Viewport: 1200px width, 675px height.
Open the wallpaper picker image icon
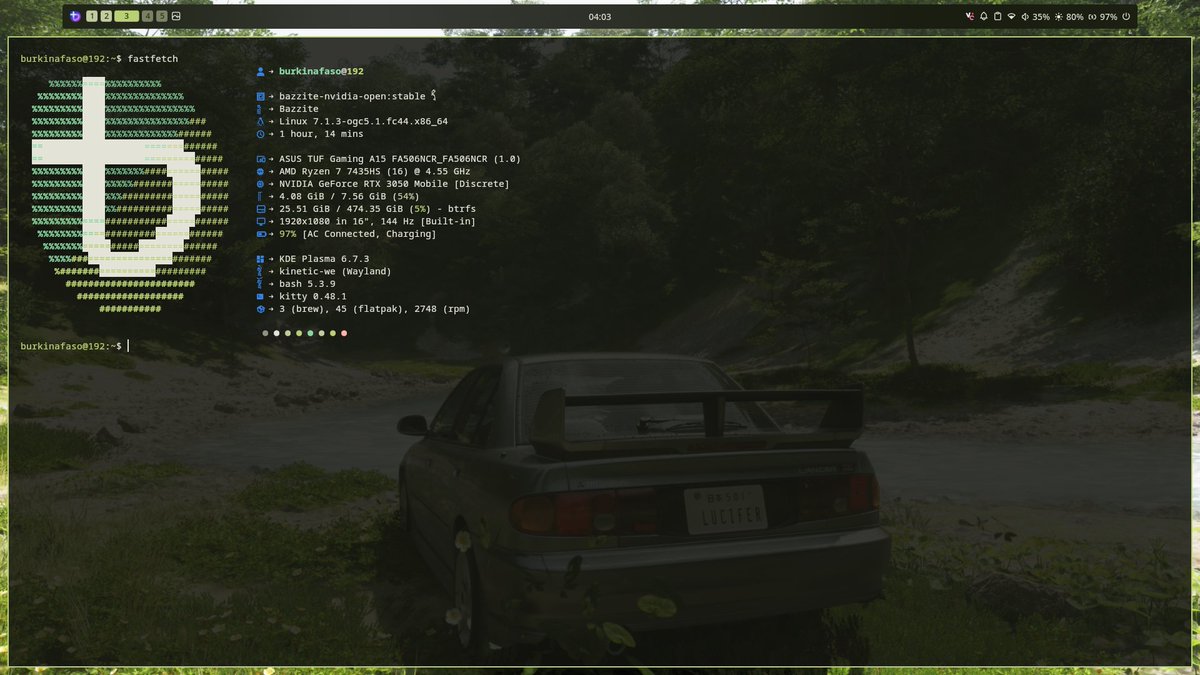pos(176,16)
